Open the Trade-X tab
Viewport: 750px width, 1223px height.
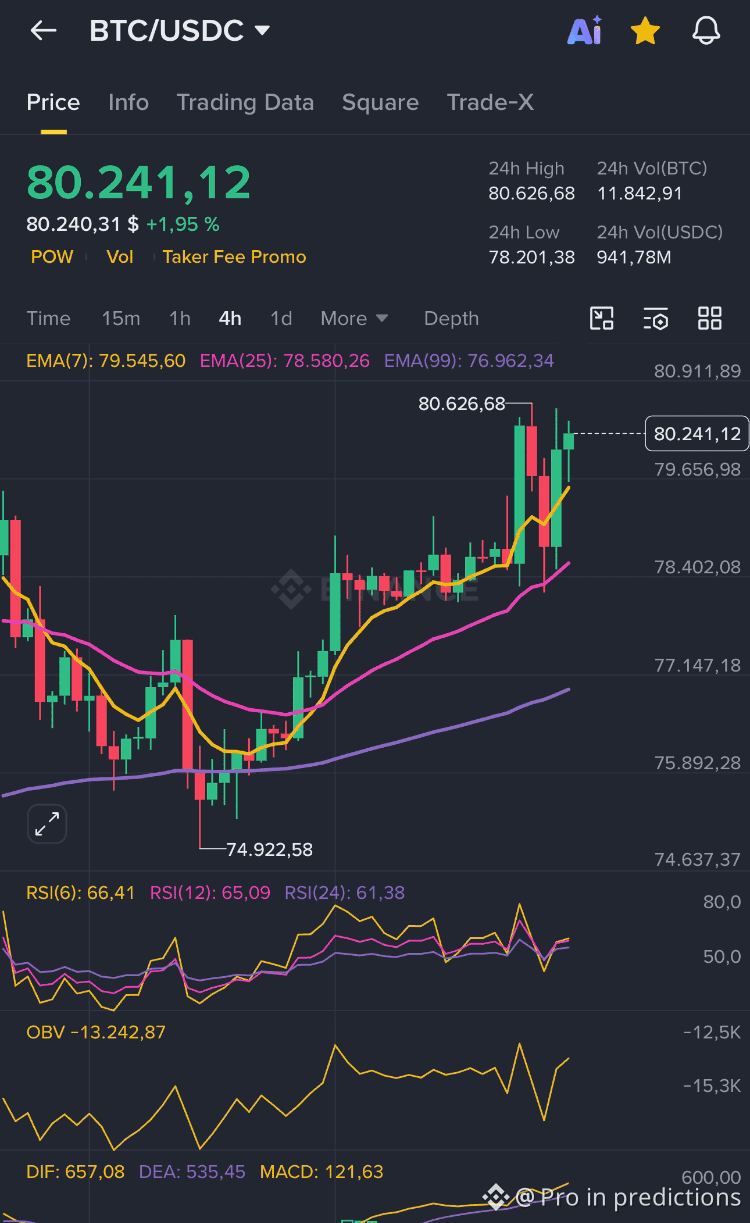point(490,102)
